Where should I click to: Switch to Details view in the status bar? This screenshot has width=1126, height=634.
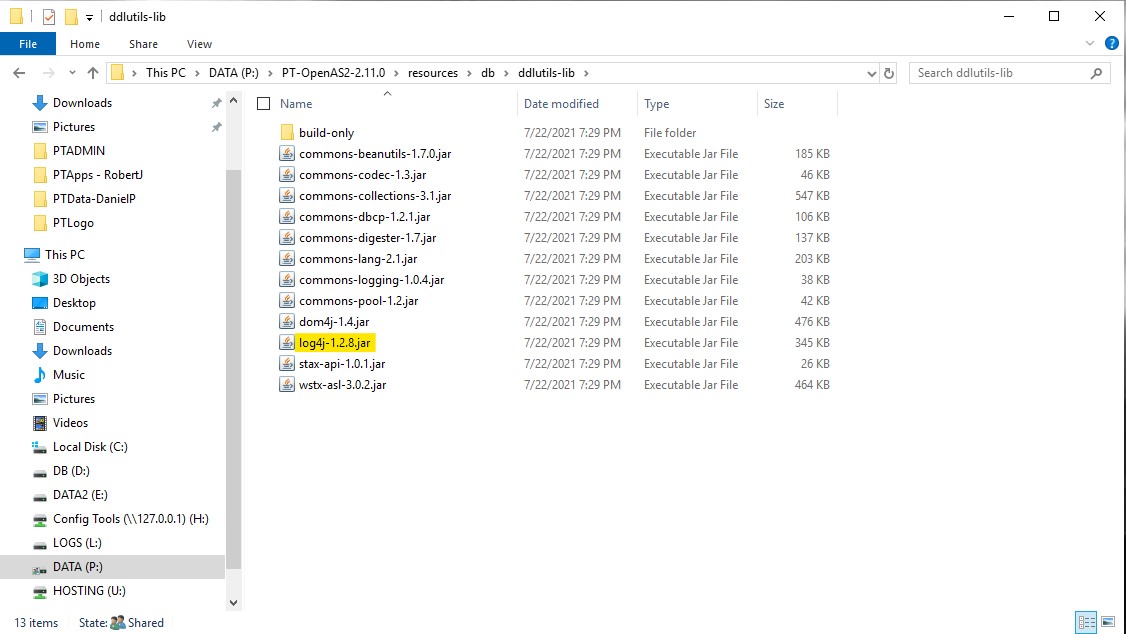point(1087,622)
